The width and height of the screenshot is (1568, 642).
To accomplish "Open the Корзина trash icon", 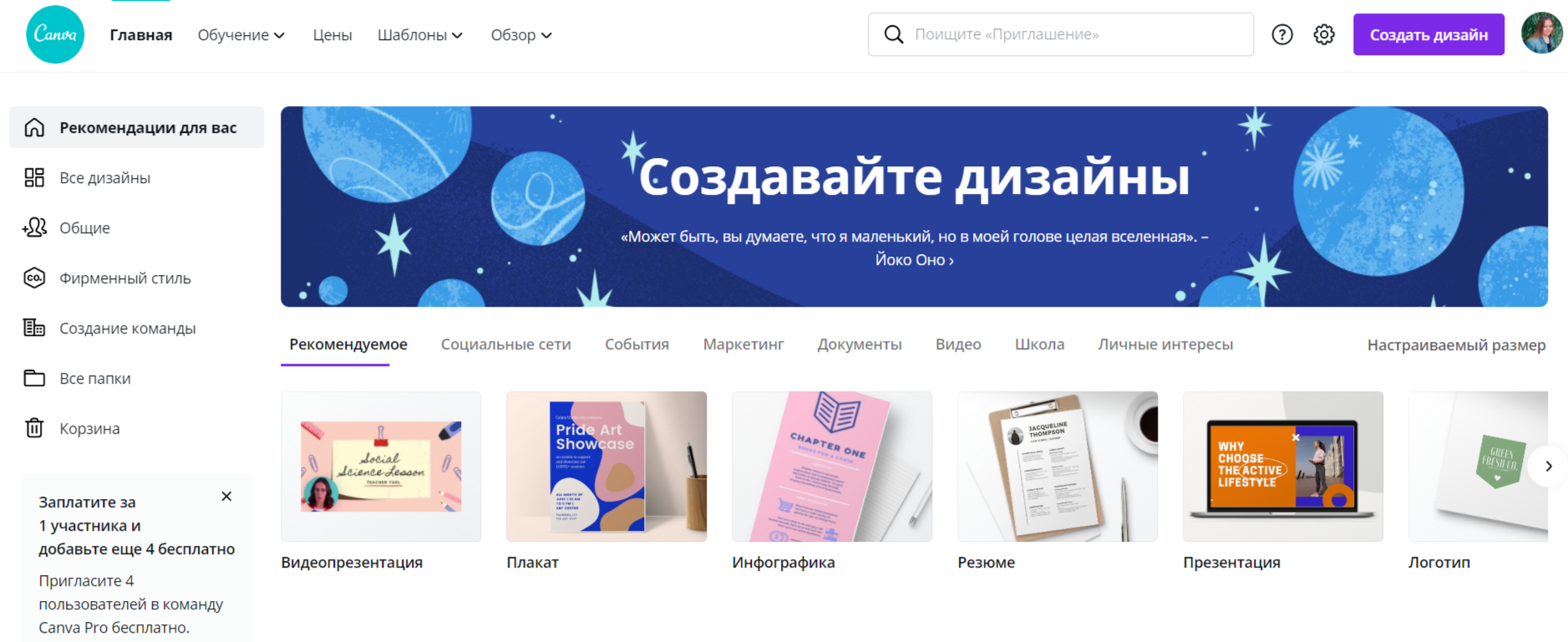I will [34, 428].
